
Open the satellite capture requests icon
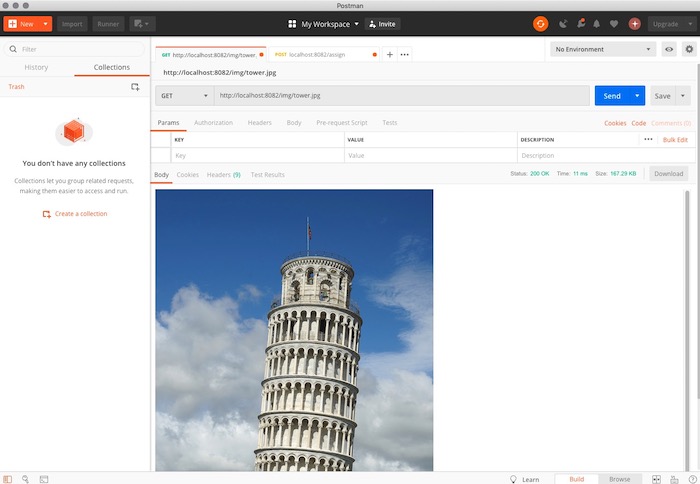(x=563, y=24)
